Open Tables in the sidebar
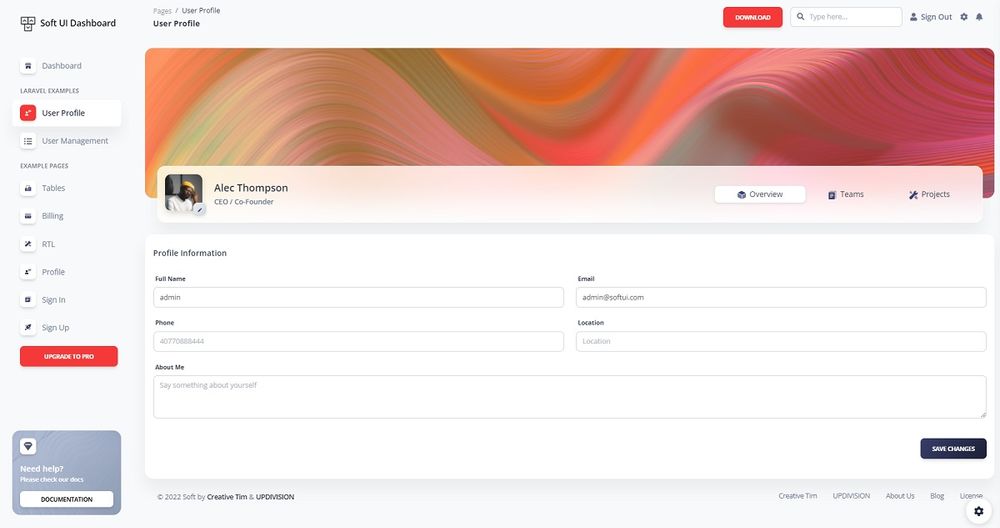 point(66,188)
